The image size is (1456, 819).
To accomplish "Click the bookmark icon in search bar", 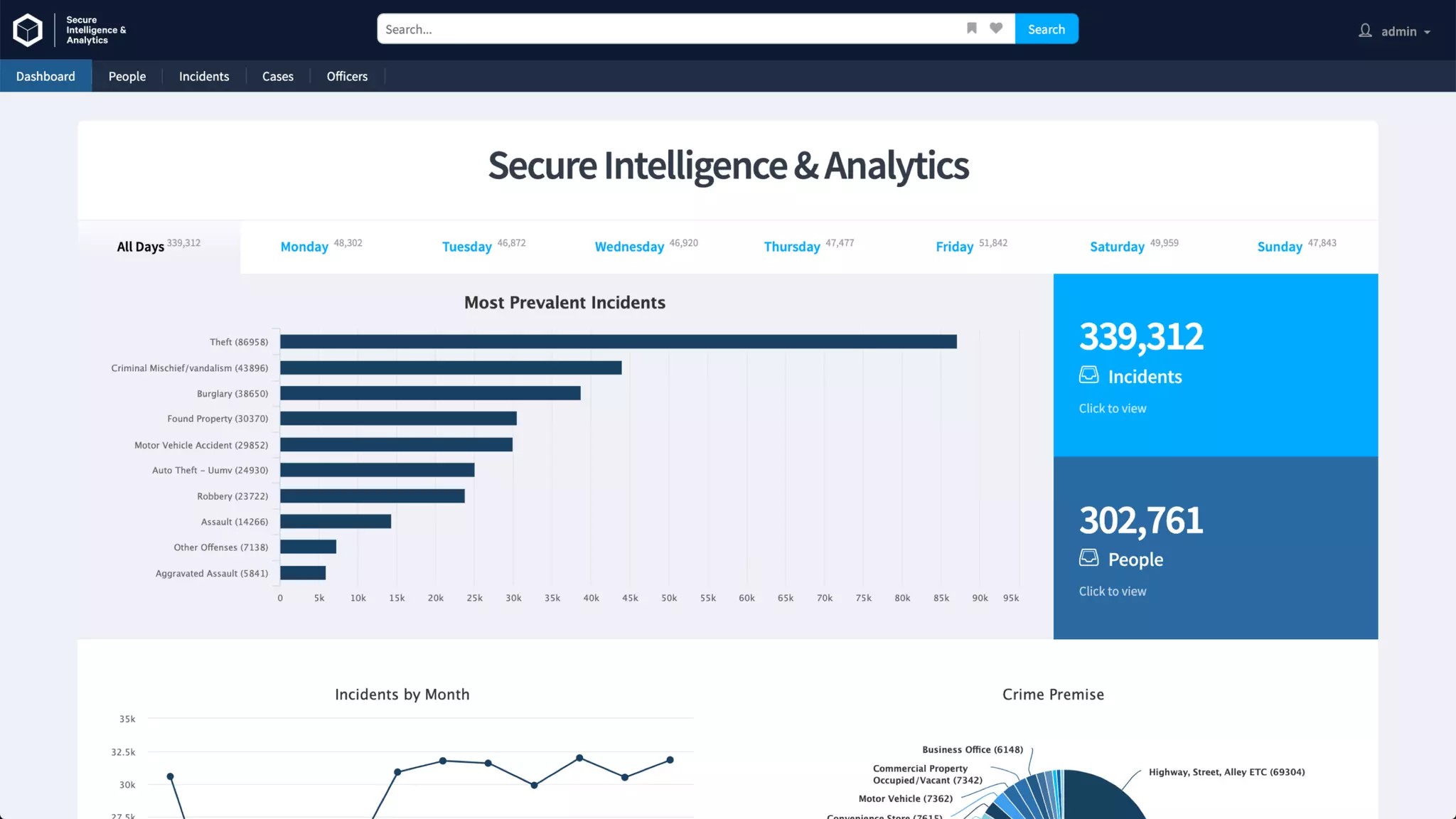I will pyautogui.click(x=972, y=28).
